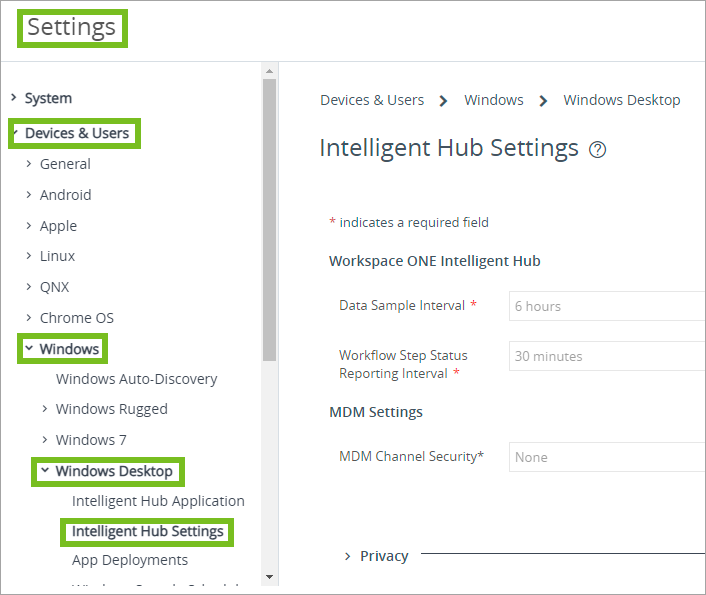Open Windows 7 tree item
Viewport: 706px width, 595px height.
tap(91, 440)
